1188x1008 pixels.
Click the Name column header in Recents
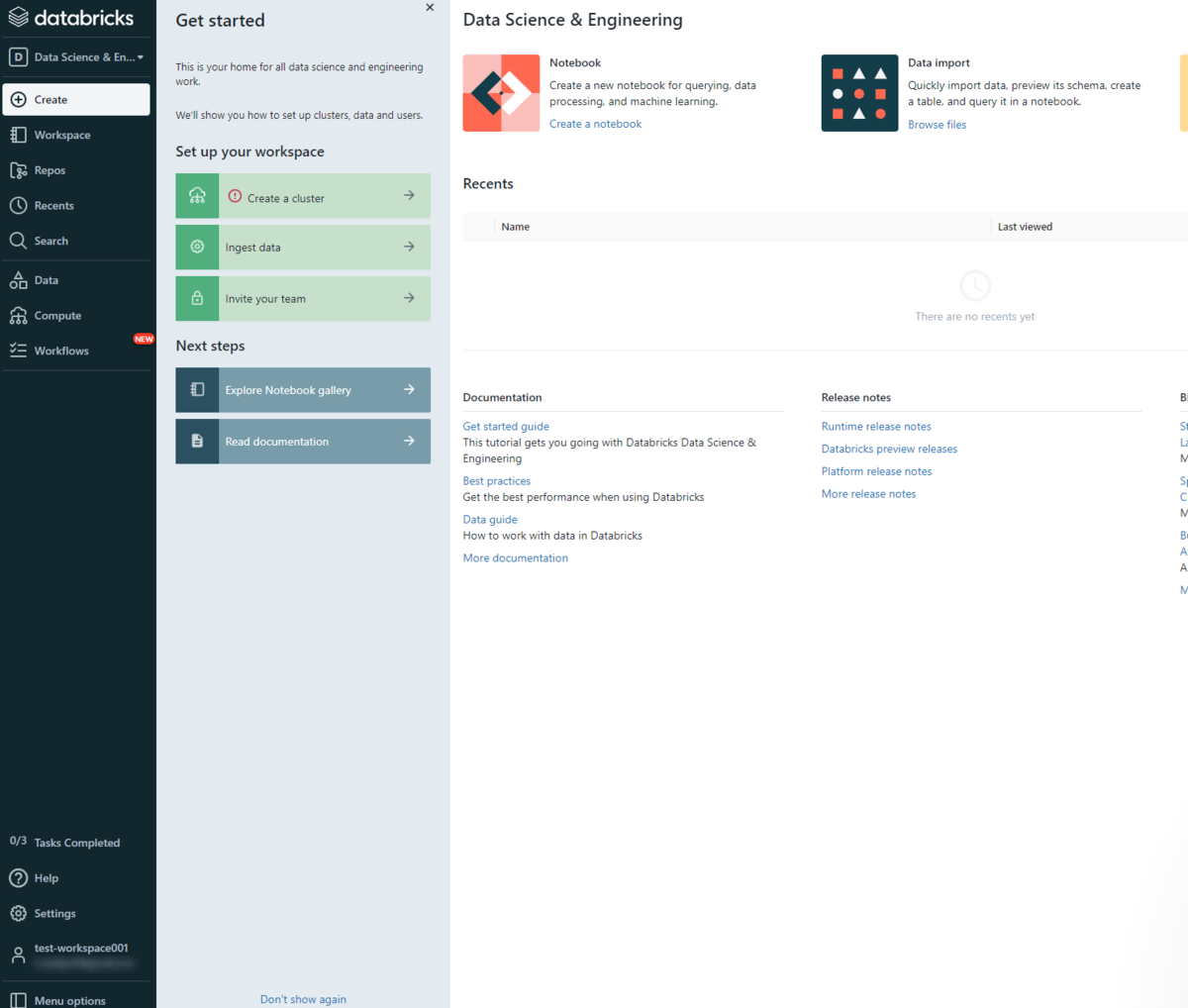click(x=515, y=227)
